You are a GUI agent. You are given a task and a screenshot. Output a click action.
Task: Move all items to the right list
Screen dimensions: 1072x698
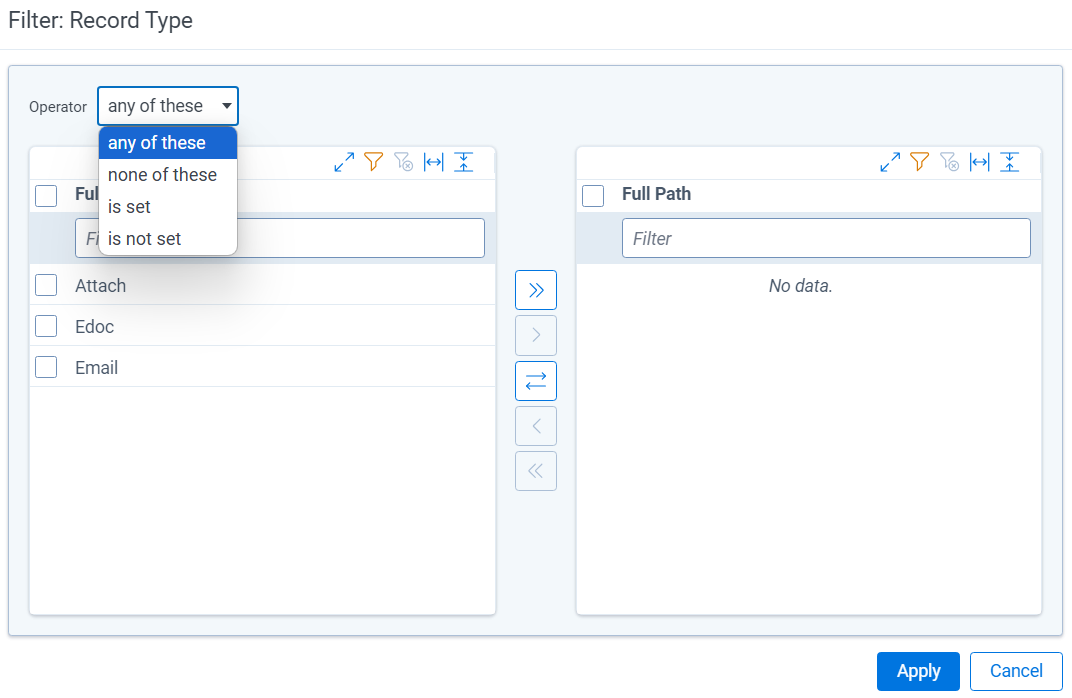(x=536, y=290)
